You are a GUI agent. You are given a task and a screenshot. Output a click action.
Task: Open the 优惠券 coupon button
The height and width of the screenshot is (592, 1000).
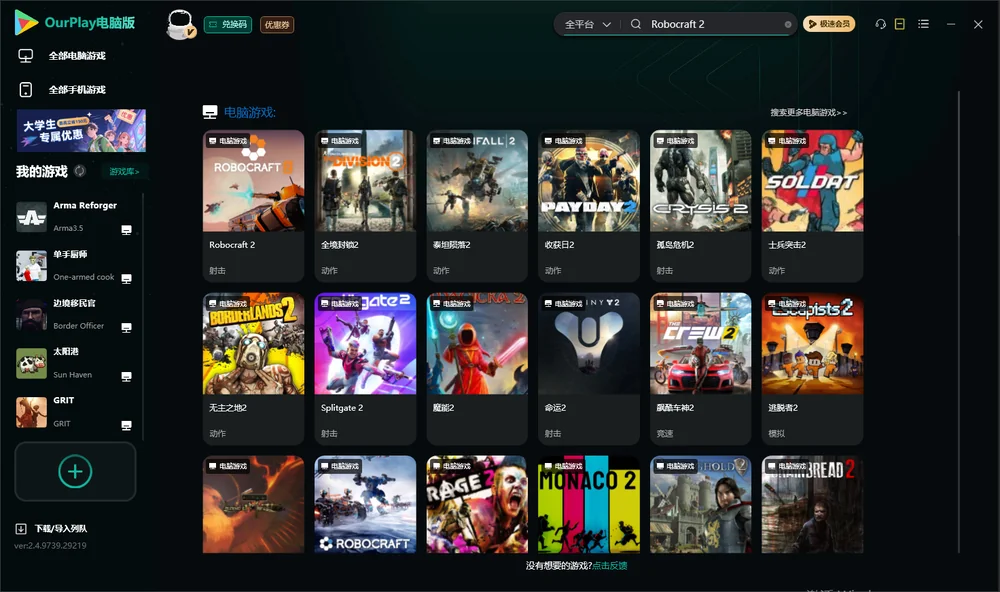tap(277, 24)
